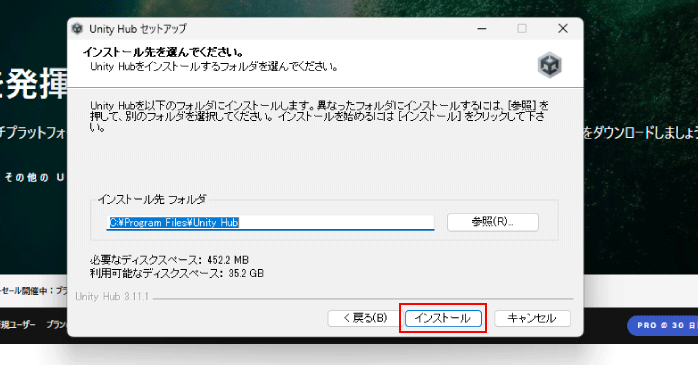Viewport: 698px width, 365px height.
Task: Click the 必要なディスクスペース: 452.2 MB text
Action: click(169, 260)
